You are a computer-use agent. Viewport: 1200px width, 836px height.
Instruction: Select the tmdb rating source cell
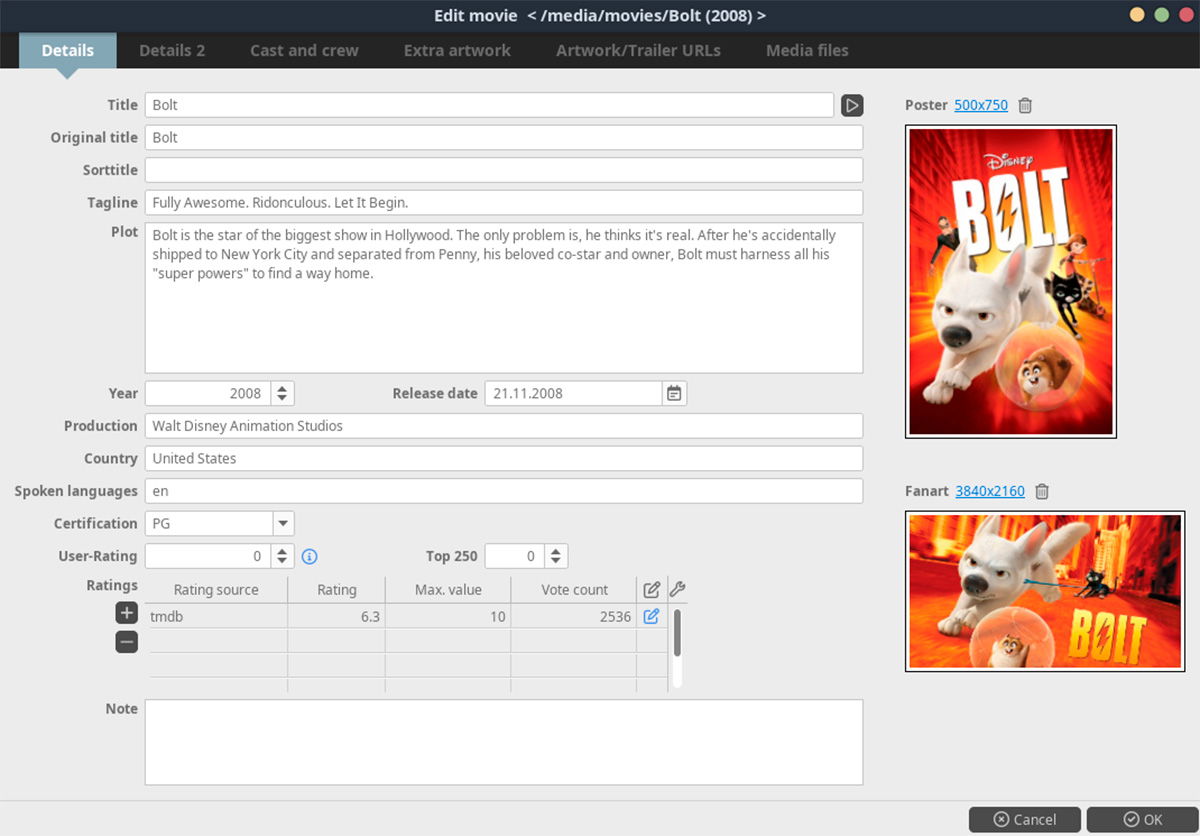217,616
